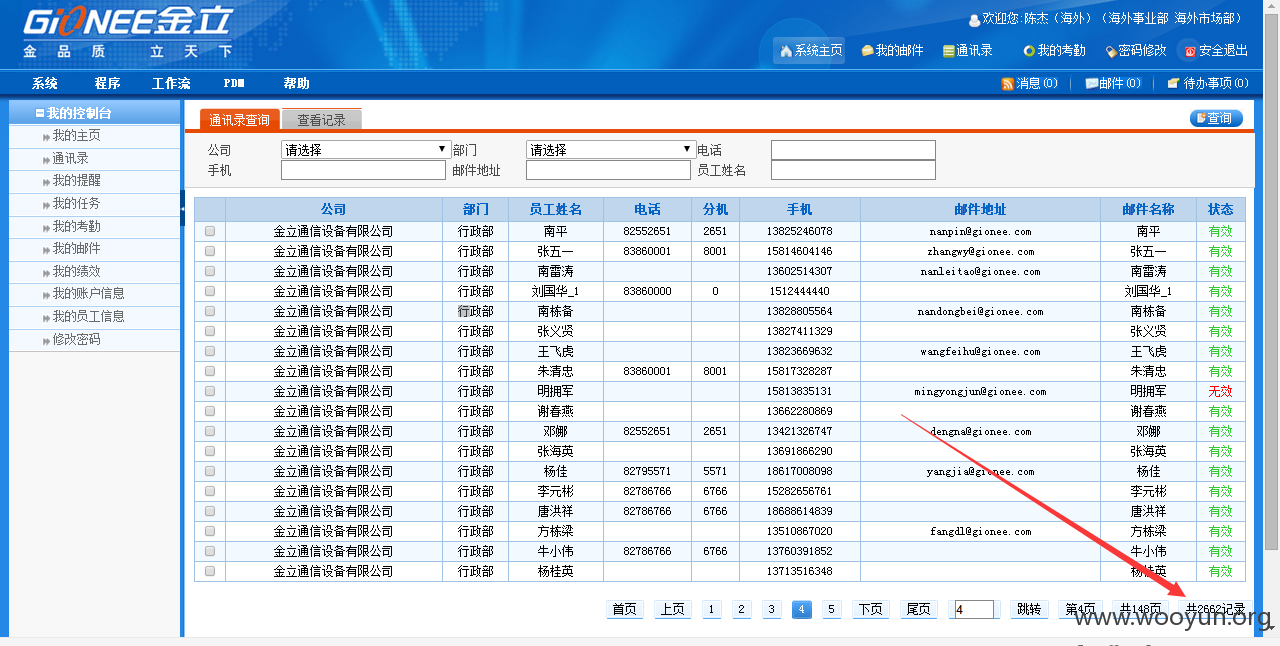Open 我的提醒 in sidebar
1280x646 pixels.
pyautogui.click(x=76, y=180)
